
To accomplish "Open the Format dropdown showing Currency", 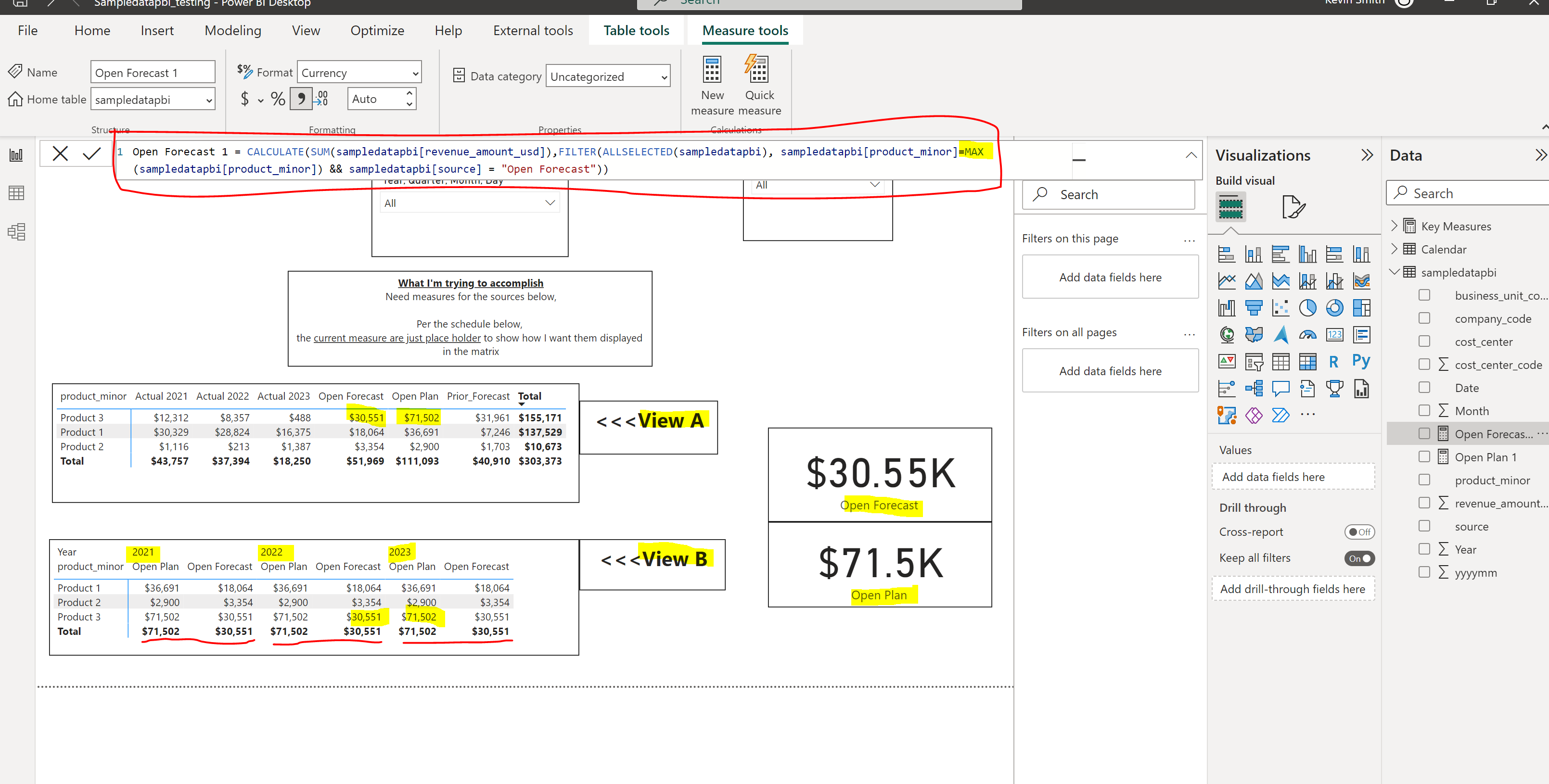I will [x=359, y=73].
